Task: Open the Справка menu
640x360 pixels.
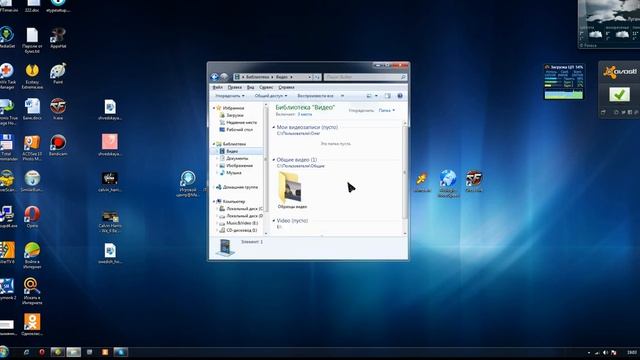Action: [x=287, y=87]
